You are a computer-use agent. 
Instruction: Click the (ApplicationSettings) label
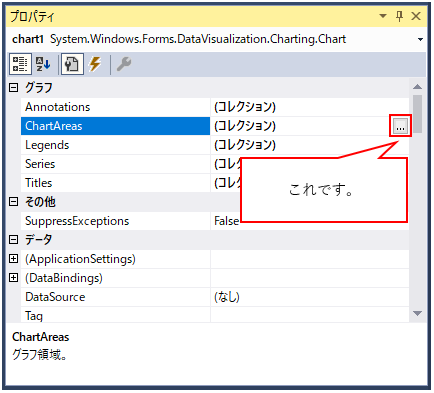pos(80,259)
